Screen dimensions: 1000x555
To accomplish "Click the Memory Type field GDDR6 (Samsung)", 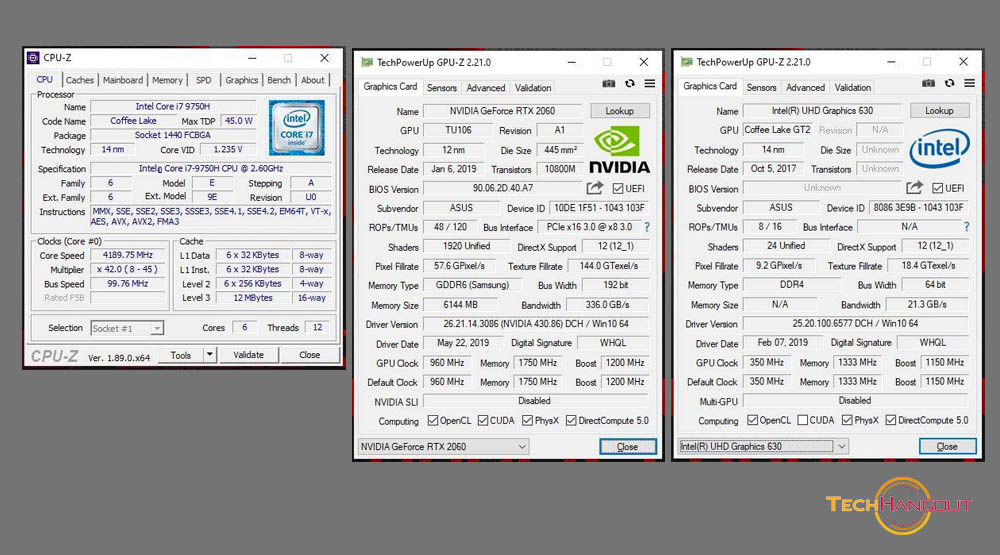I will [x=473, y=285].
